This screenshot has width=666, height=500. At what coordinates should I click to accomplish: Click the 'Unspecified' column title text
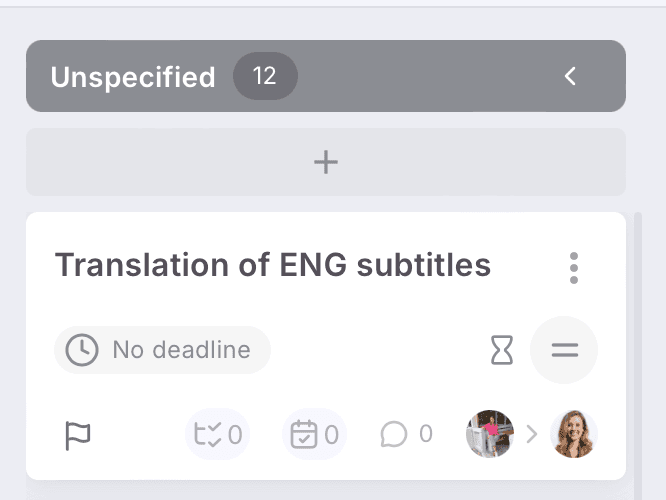133,77
